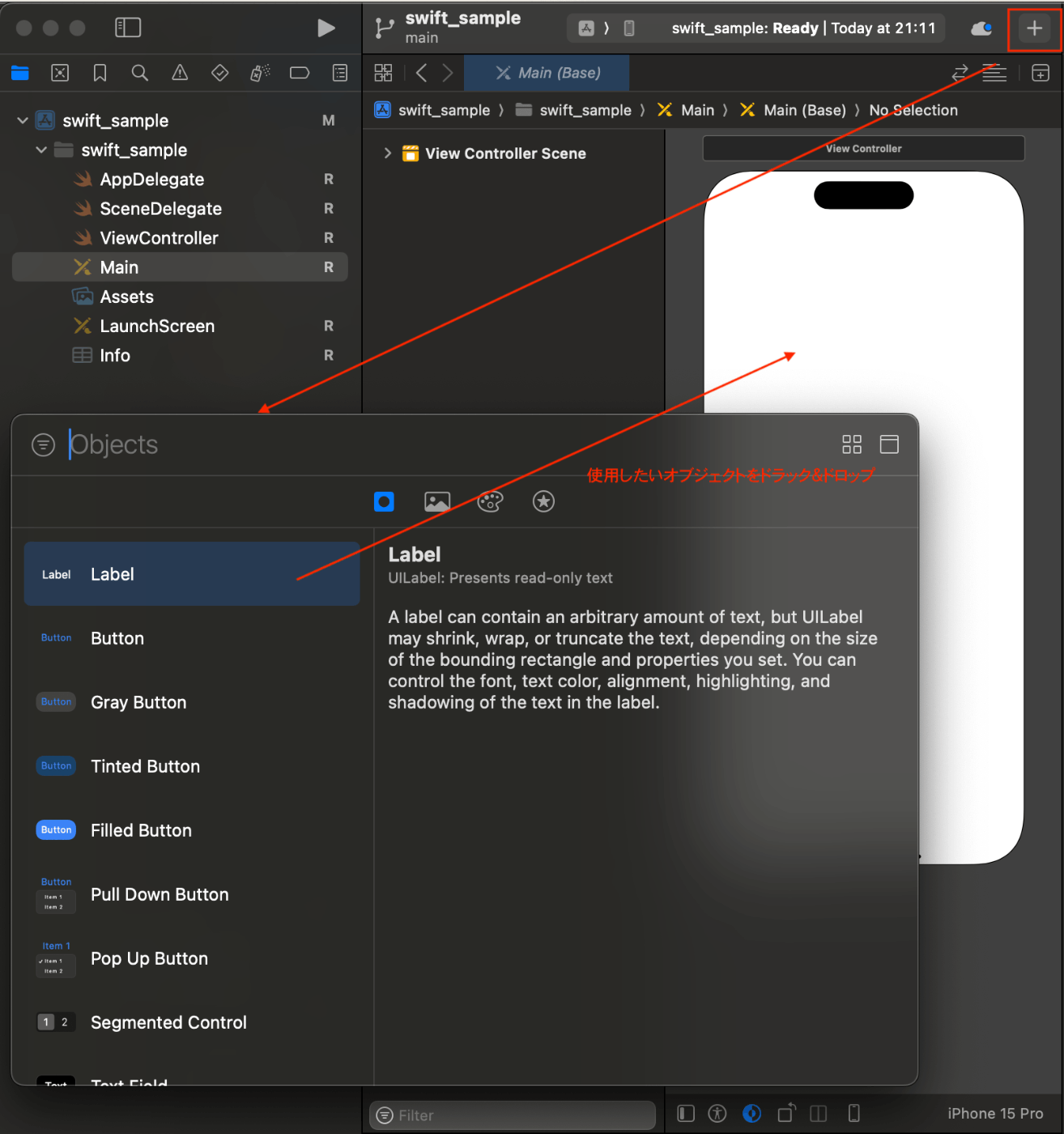Show the Debug navigator
The height and width of the screenshot is (1134, 1064).
pyautogui.click(x=260, y=73)
